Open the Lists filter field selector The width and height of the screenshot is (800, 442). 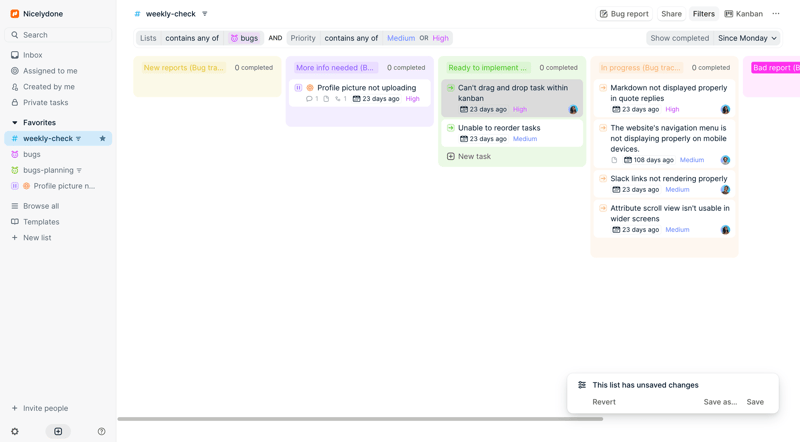click(x=148, y=38)
